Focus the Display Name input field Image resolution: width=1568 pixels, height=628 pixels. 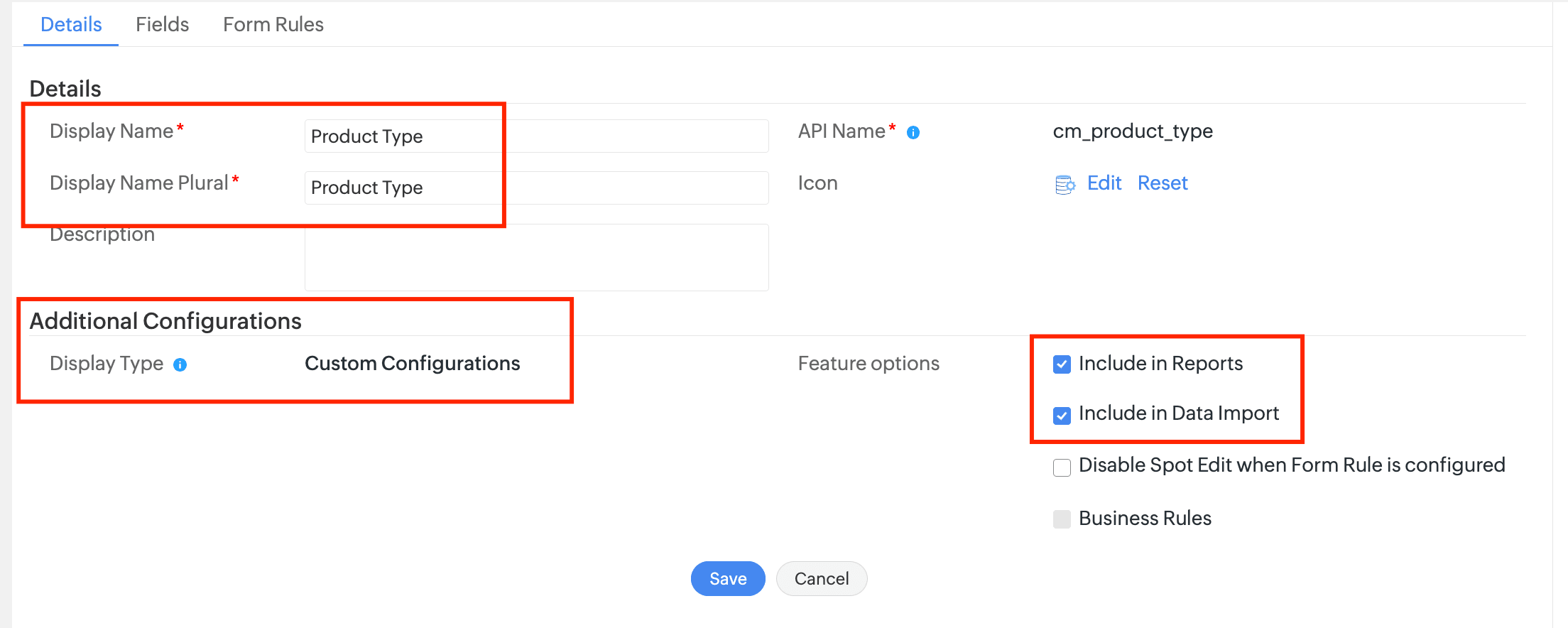tap(536, 136)
